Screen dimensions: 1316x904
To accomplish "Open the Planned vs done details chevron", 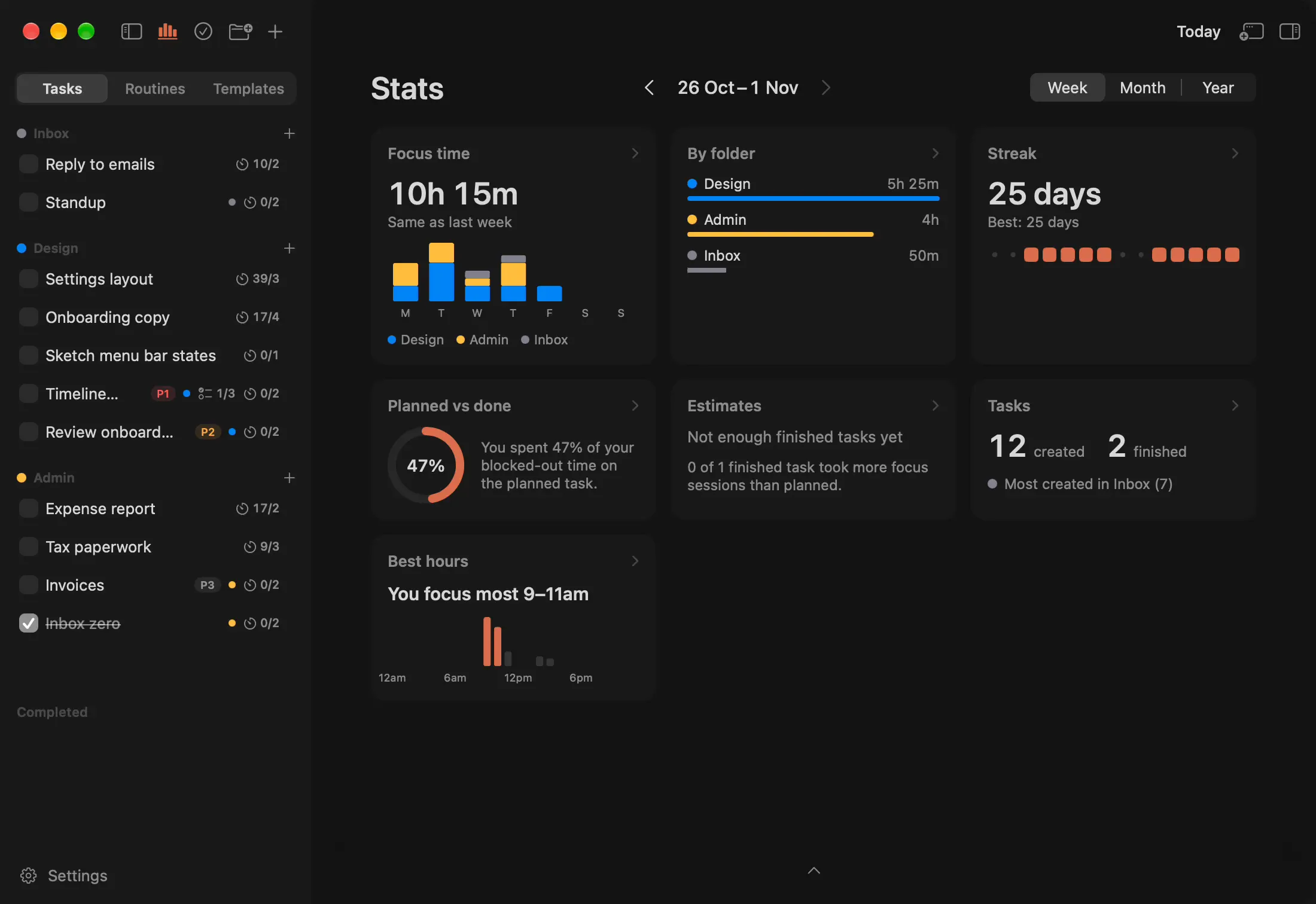I will click(635, 406).
